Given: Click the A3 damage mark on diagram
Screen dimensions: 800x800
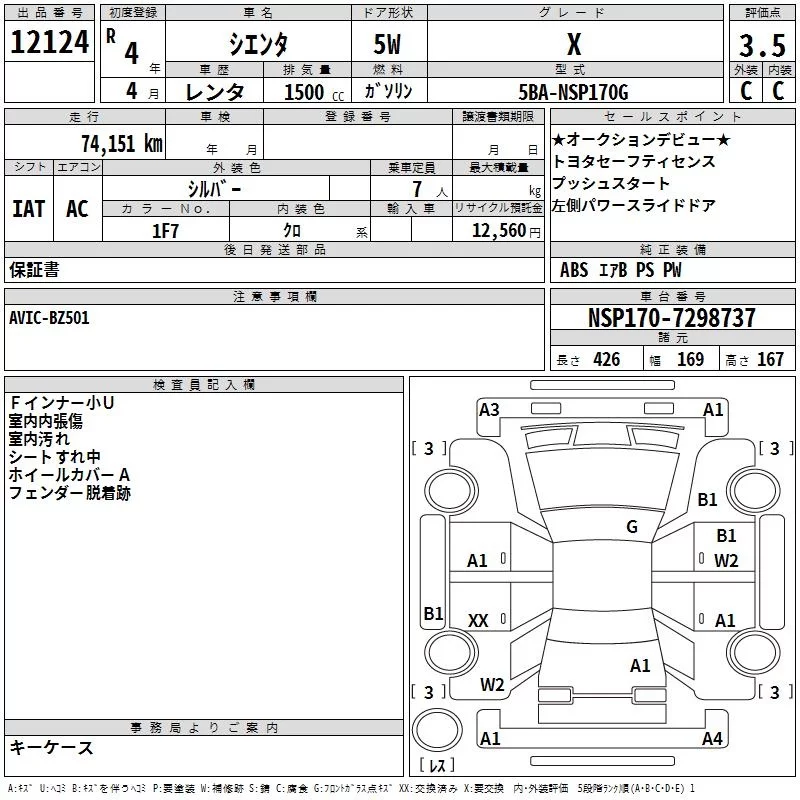Looking at the screenshot, I should tap(489, 410).
